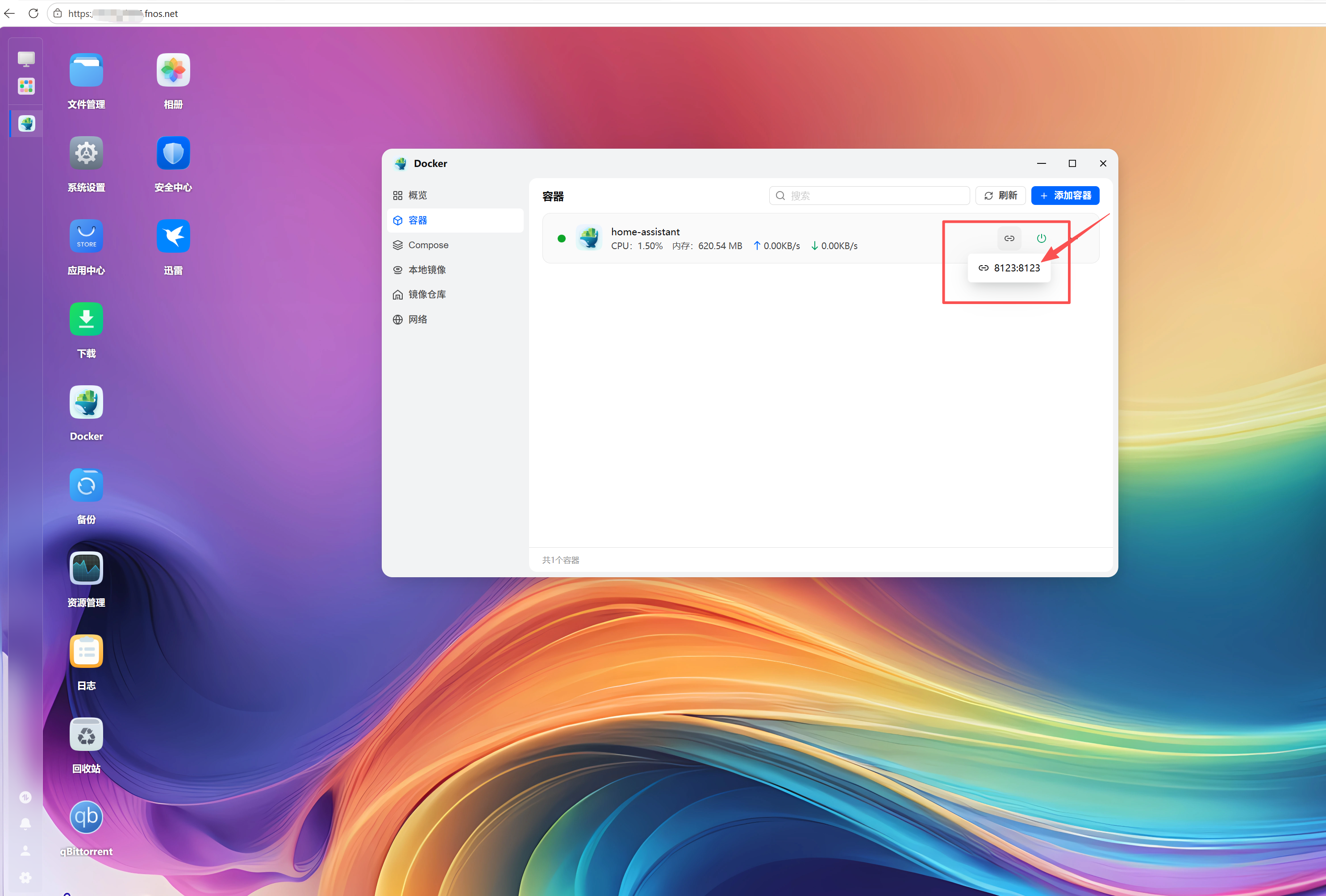The width and height of the screenshot is (1326, 896).
Task: Open the 备份 backup app
Action: click(86, 486)
